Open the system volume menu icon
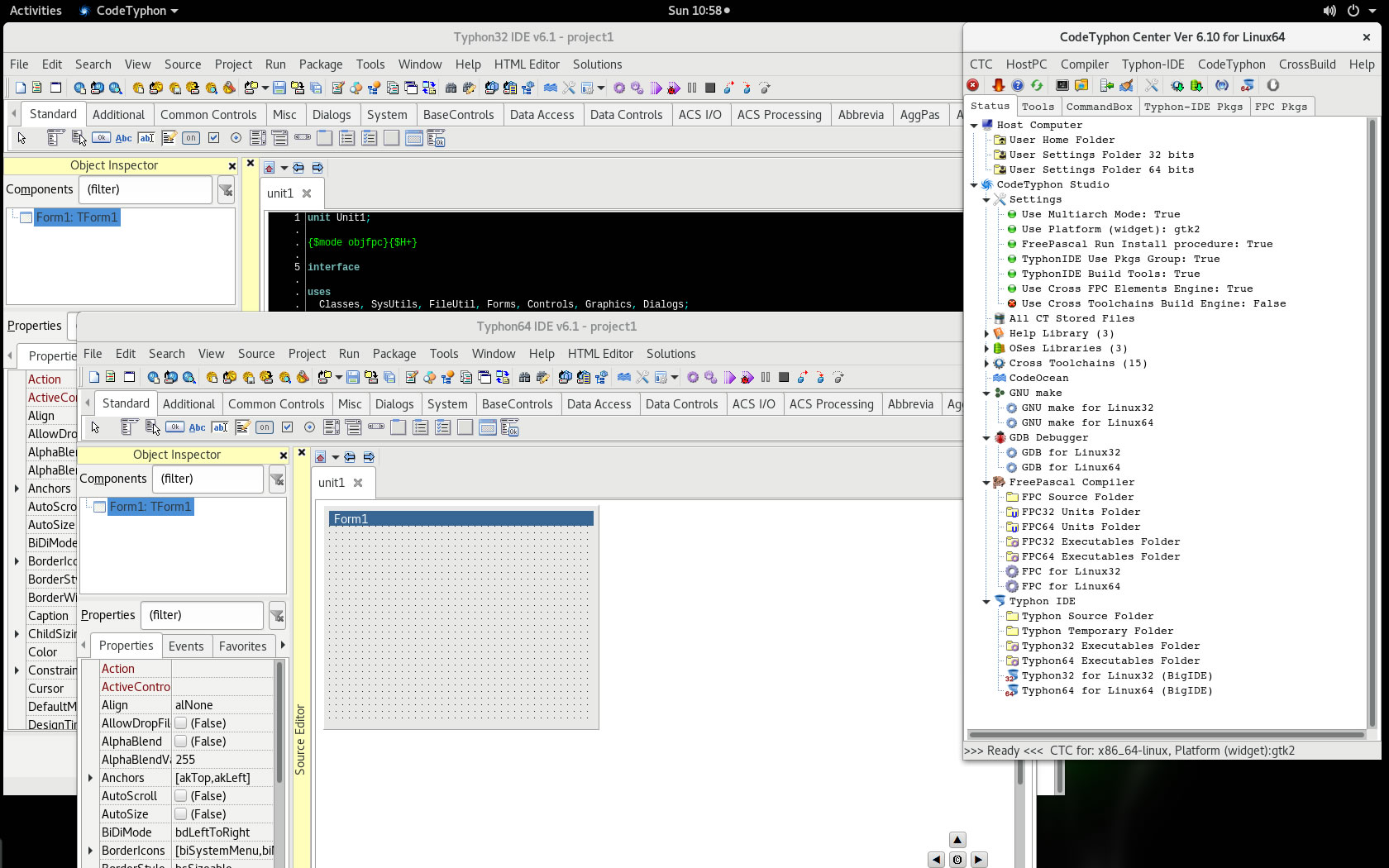Image resolution: width=1389 pixels, height=868 pixels. point(1329,11)
